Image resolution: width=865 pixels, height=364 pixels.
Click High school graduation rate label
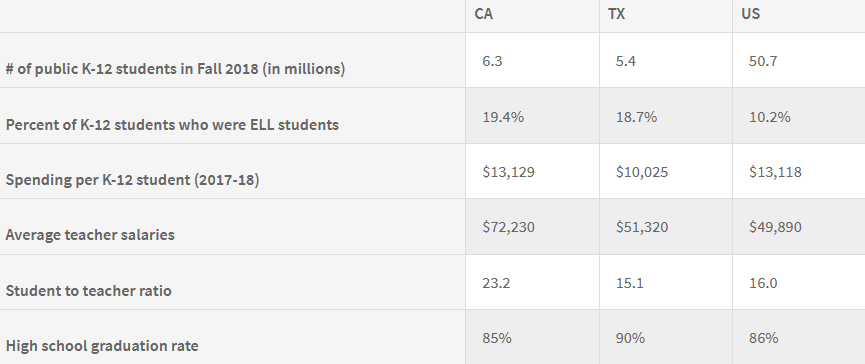click(x=102, y=346)
